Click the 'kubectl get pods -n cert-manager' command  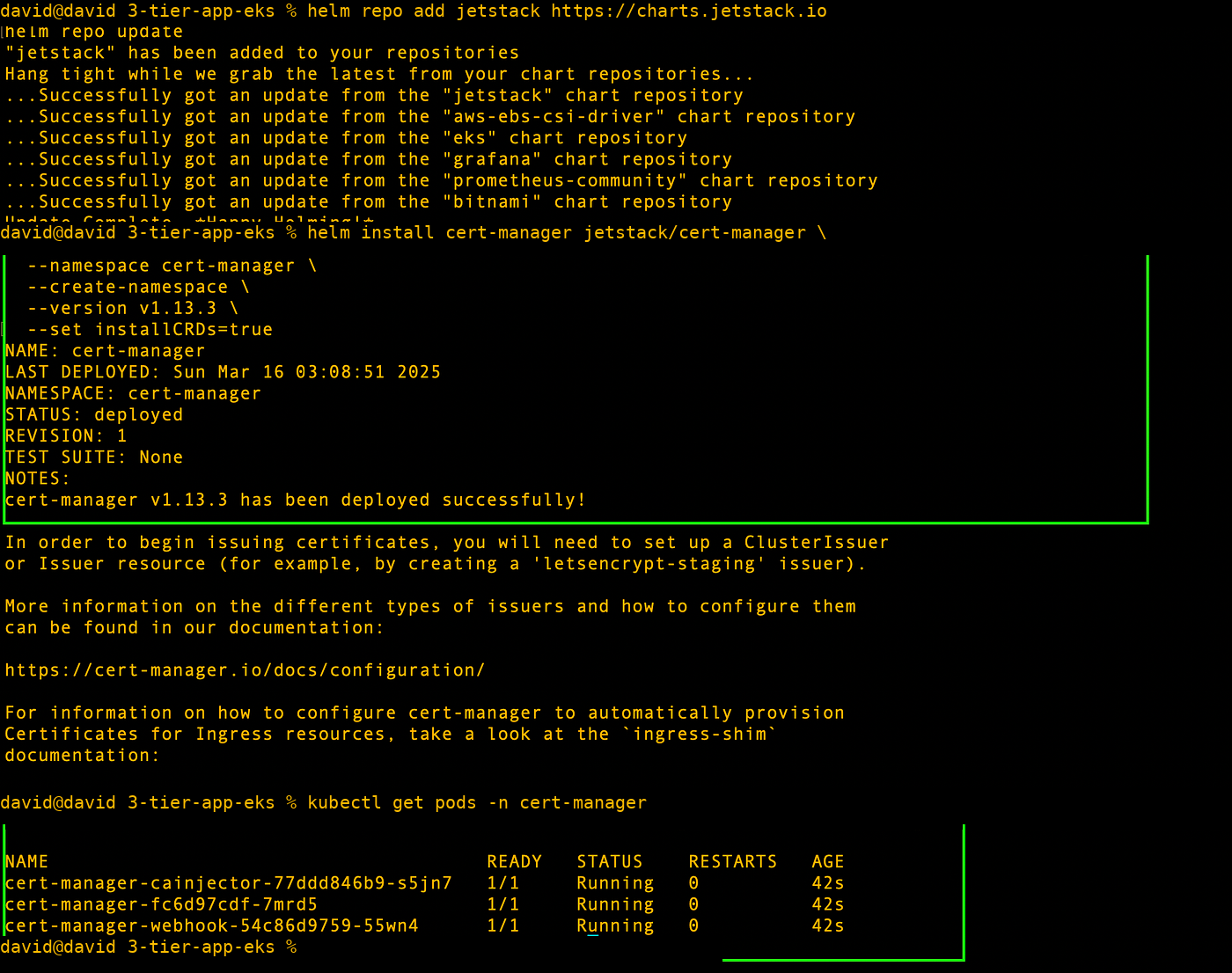[x=477, y=803]
